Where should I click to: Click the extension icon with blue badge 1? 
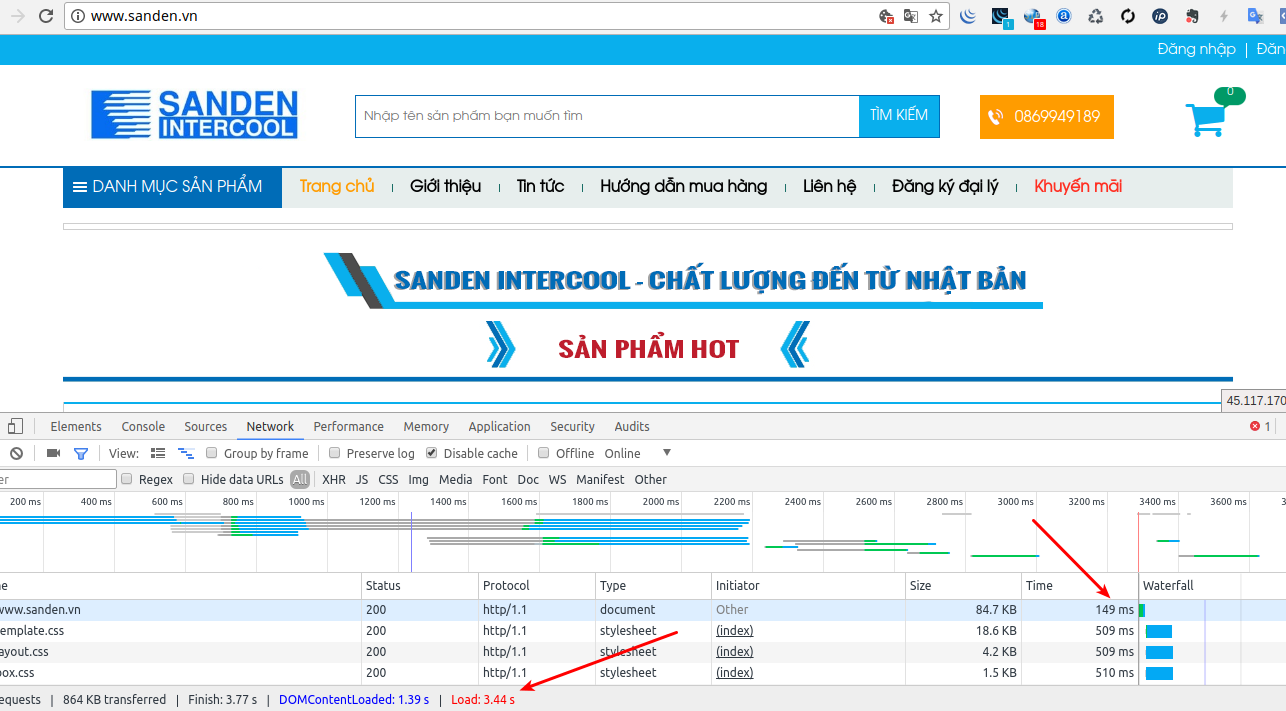(1001, 17)
